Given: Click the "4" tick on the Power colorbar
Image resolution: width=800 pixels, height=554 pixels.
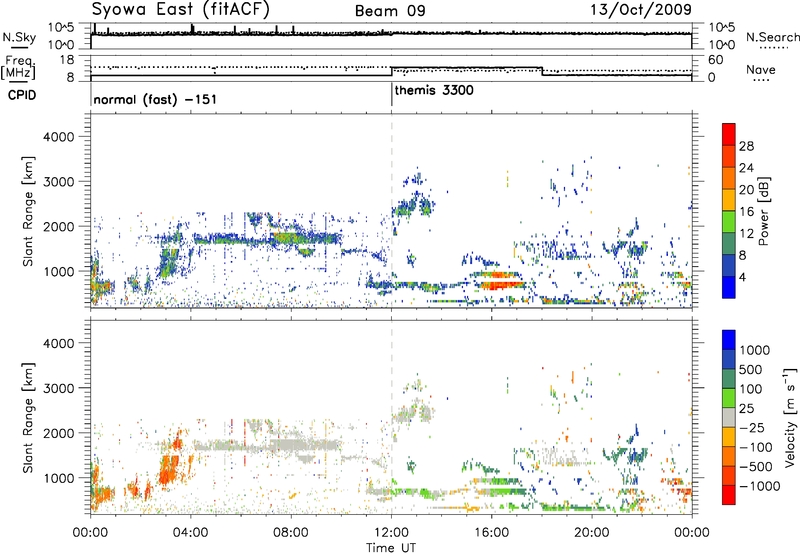Looking at the screenshot, I should 743,278.
